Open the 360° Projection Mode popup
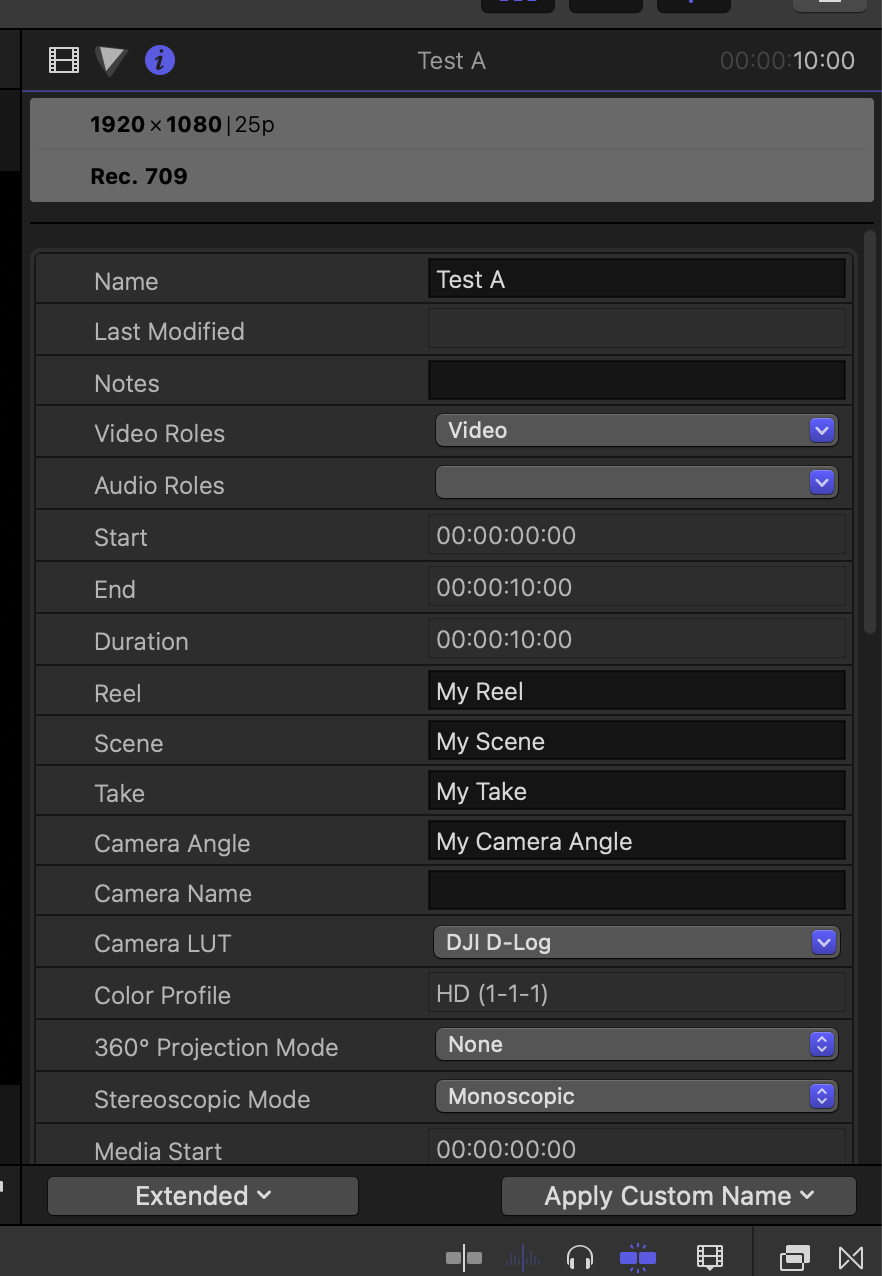The height and width of the screenshot is (1276, 882). coord(636,1045)
